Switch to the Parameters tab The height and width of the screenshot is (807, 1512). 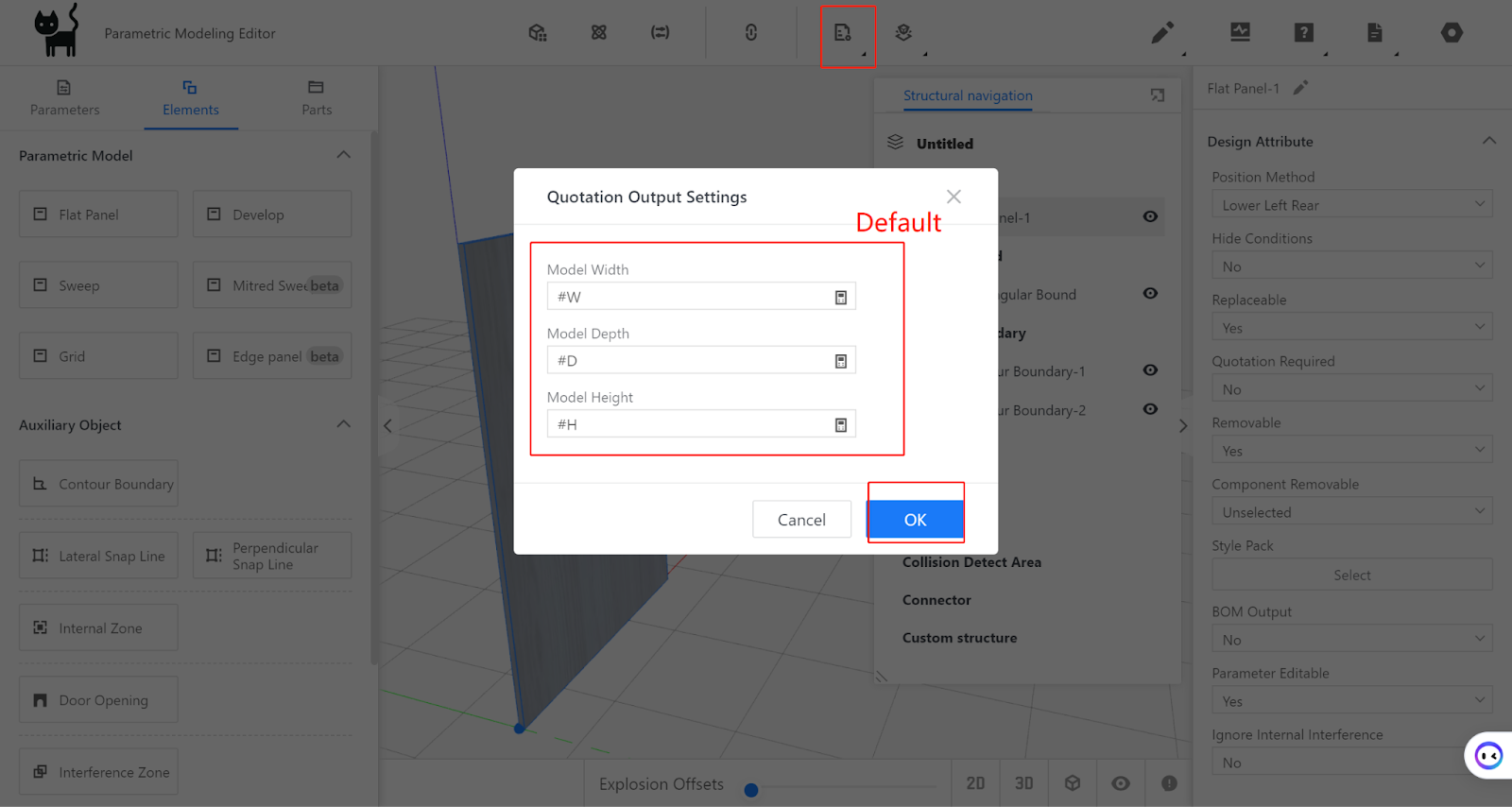pyautogui.click(x=64, y=98)
